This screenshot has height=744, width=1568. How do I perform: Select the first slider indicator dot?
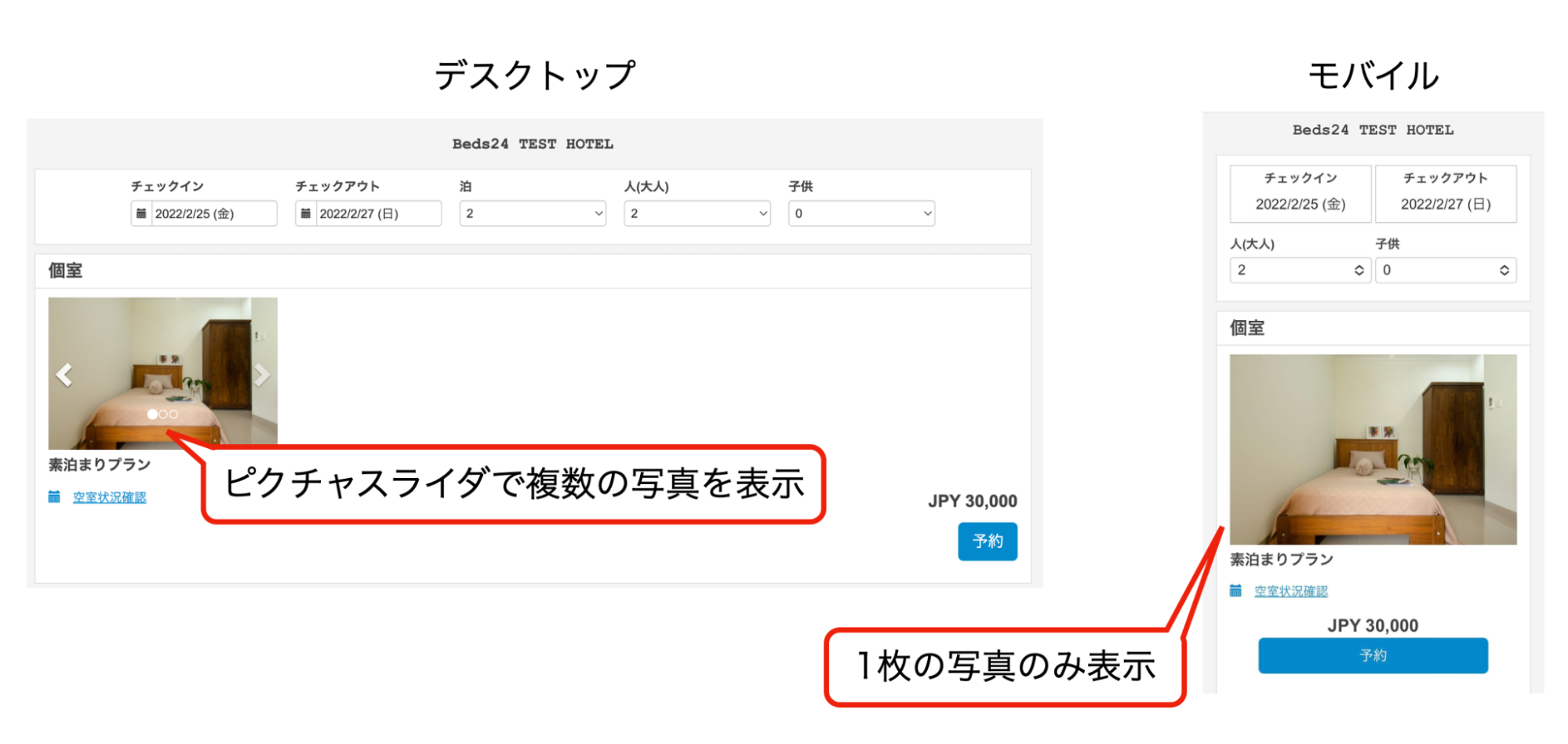coord(152,414)
